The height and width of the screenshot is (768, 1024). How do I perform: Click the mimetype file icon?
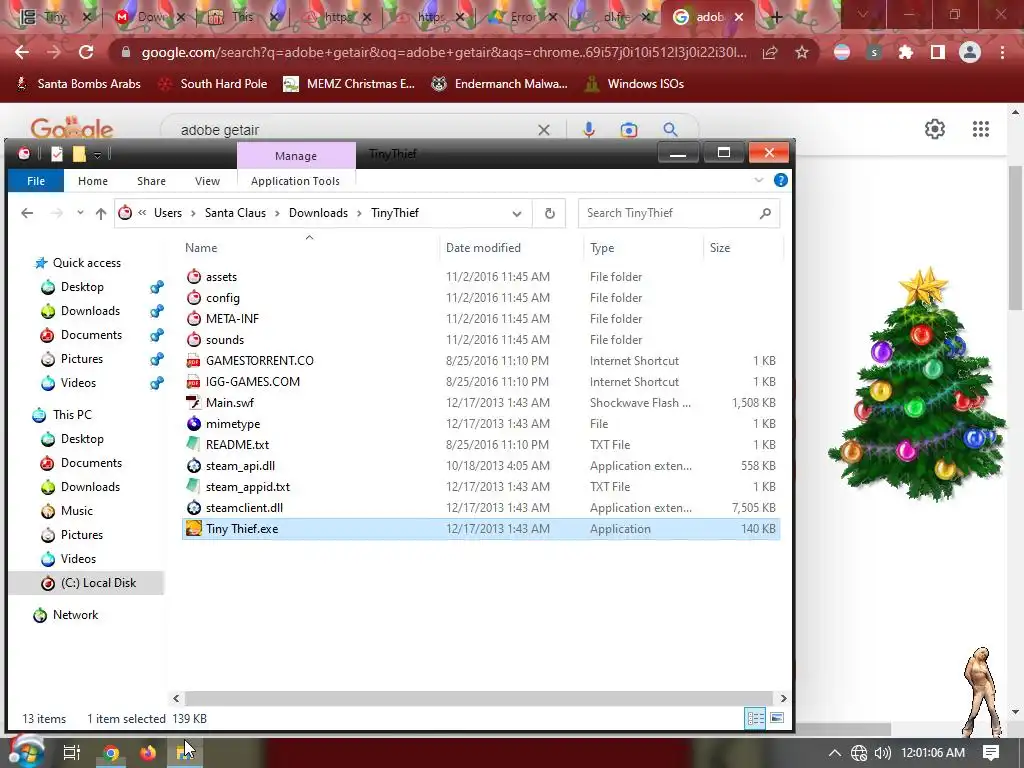(x=193, y=423)
